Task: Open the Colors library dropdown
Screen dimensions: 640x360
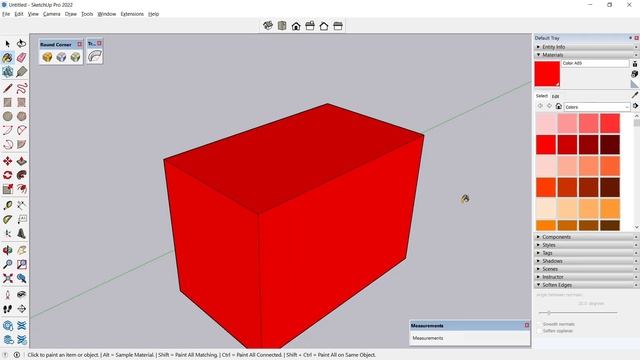Action: click(597, 107)
